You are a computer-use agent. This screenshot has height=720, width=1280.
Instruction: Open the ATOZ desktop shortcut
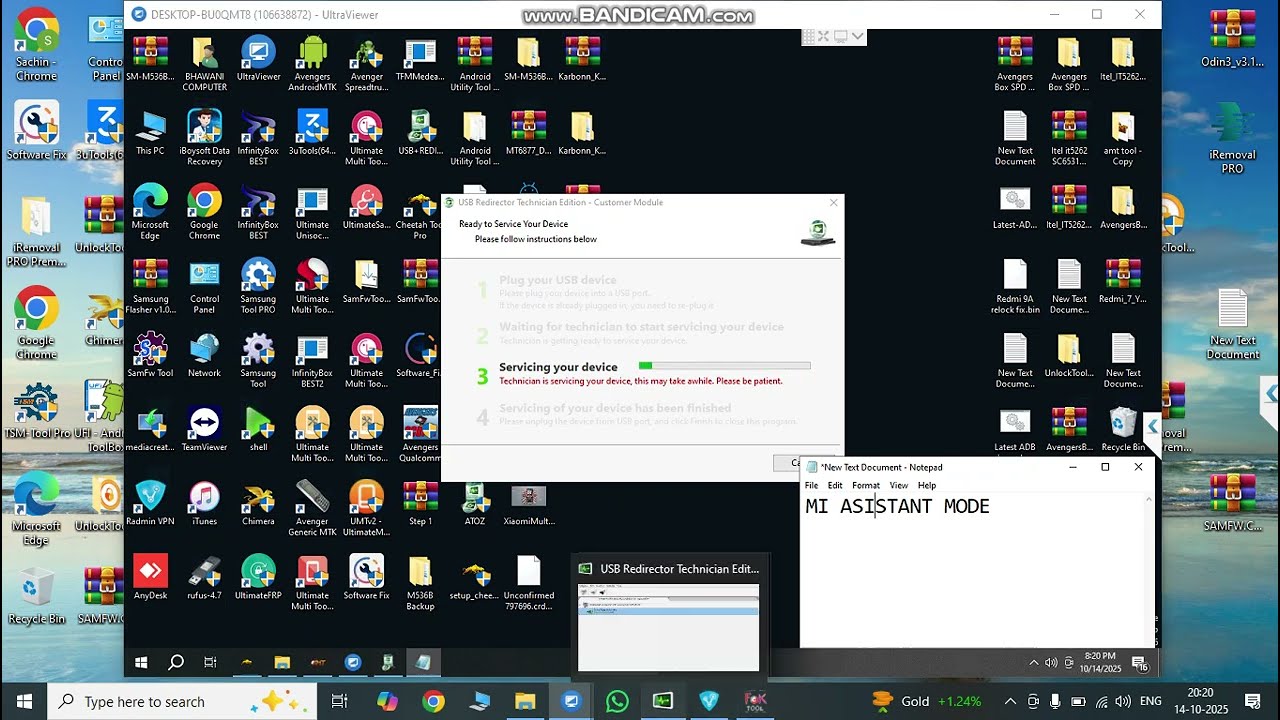(x=474, y=503)
